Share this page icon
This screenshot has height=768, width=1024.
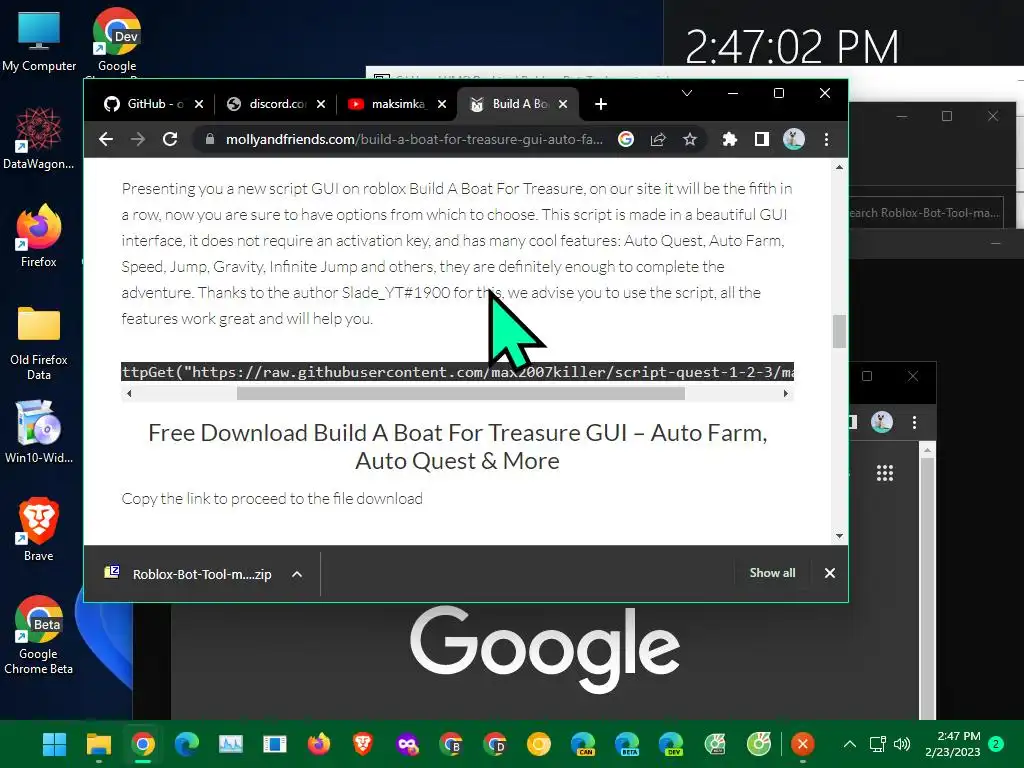(x=658, y=139)
